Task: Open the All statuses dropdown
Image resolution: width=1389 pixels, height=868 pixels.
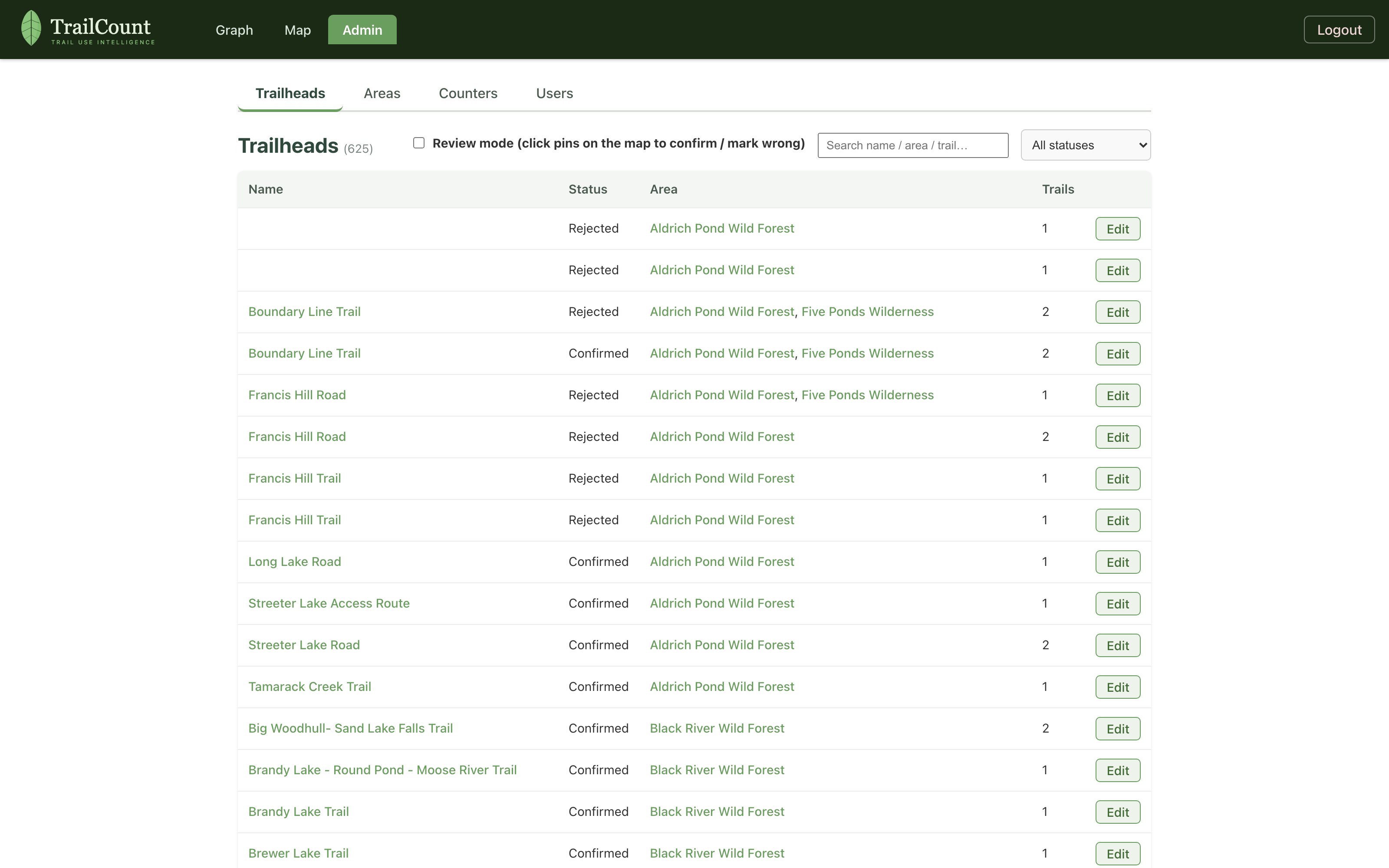Action: (x=1085, y=145)
